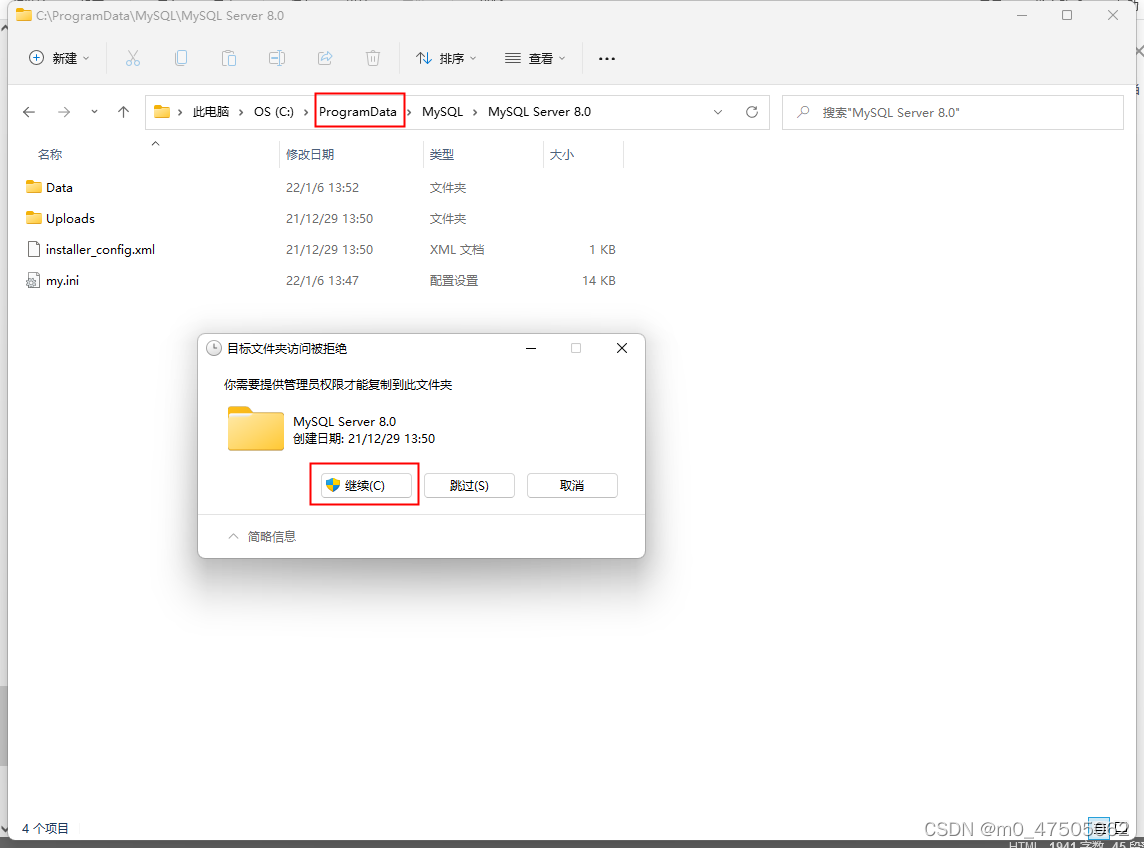Click the clock icon in dialog title

point(214,348)
